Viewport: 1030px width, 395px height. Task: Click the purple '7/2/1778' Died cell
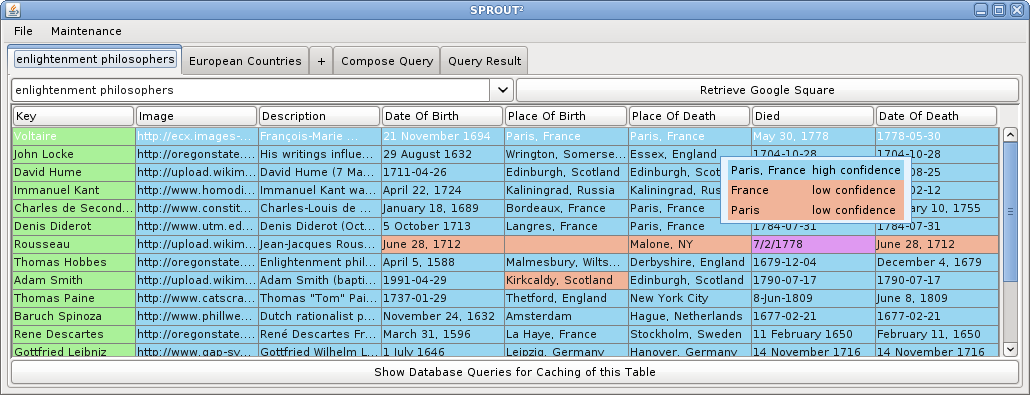813,244
